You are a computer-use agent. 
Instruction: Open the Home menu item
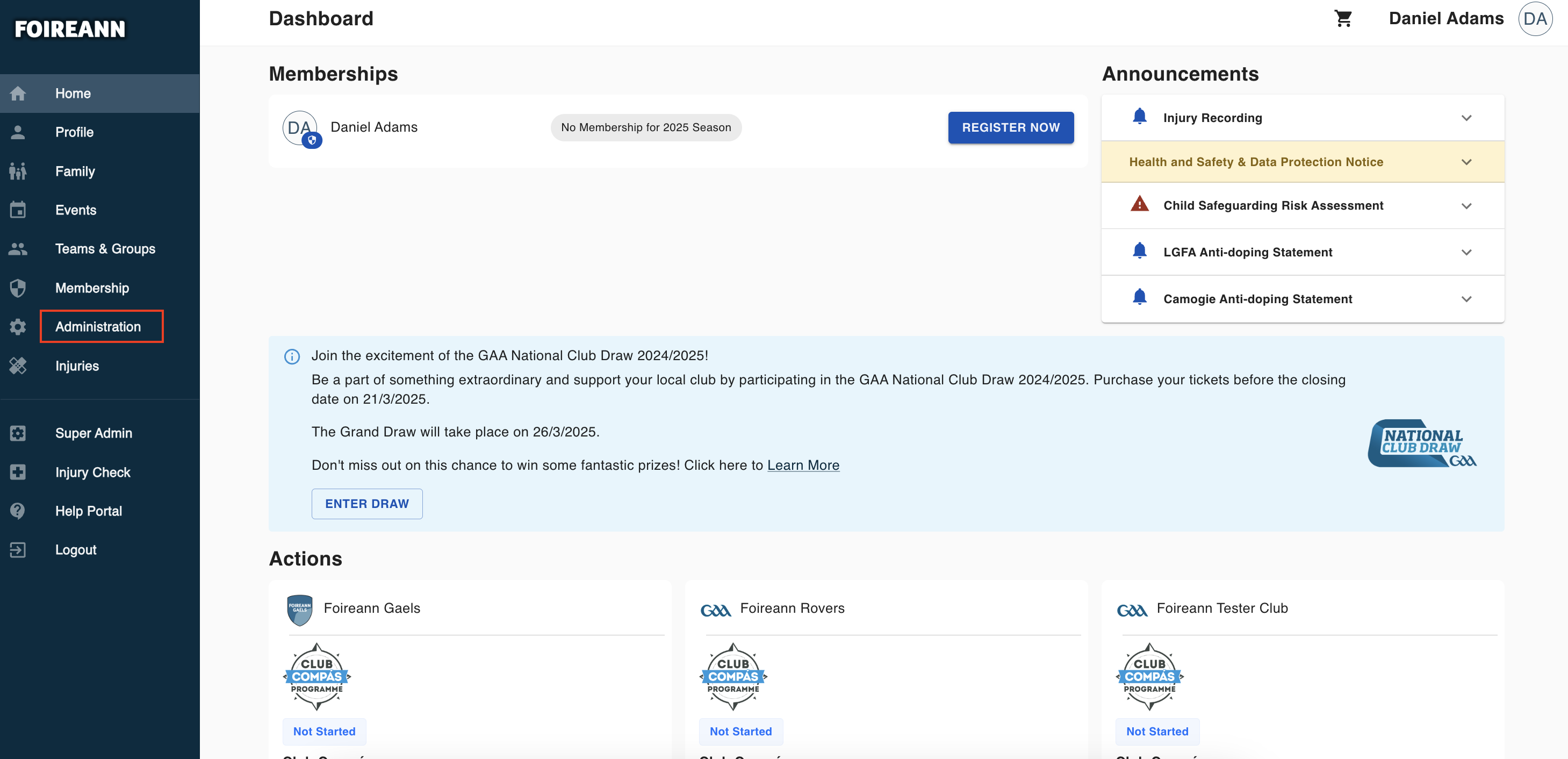pyautogui.click(x=100, y=94)
